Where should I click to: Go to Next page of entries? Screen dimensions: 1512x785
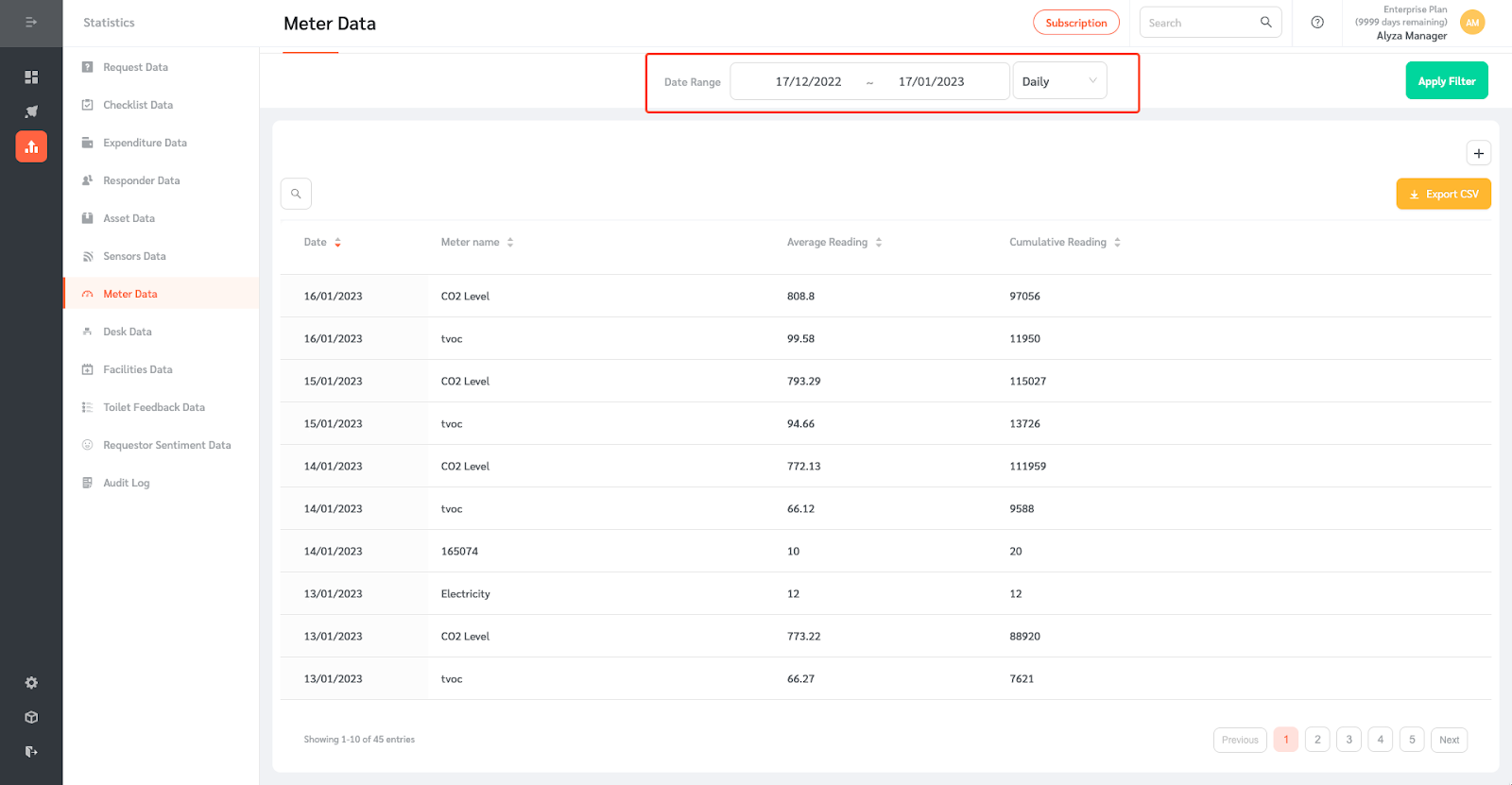1449,740
